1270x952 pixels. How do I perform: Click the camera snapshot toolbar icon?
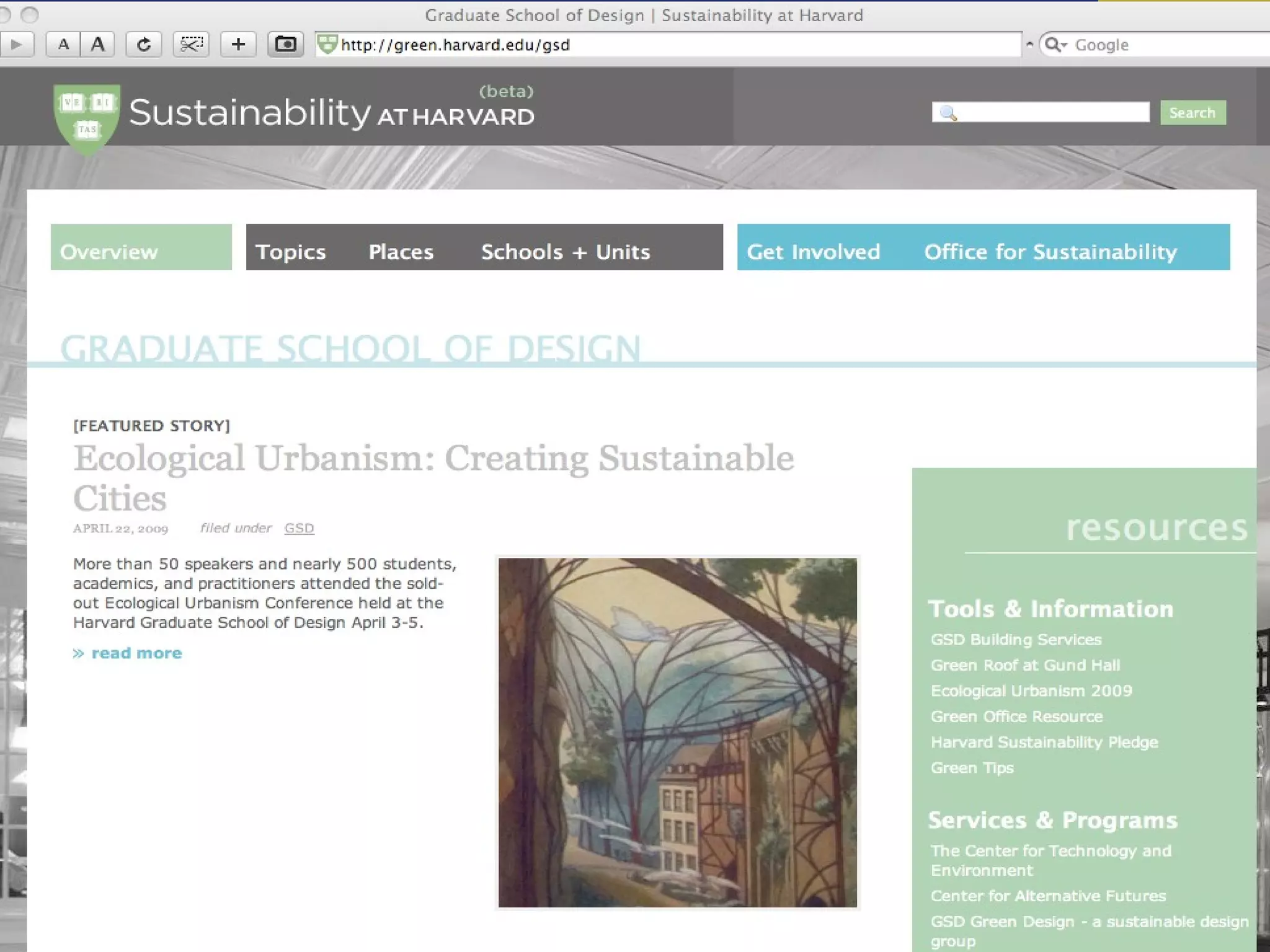click(x=285, y=45)
